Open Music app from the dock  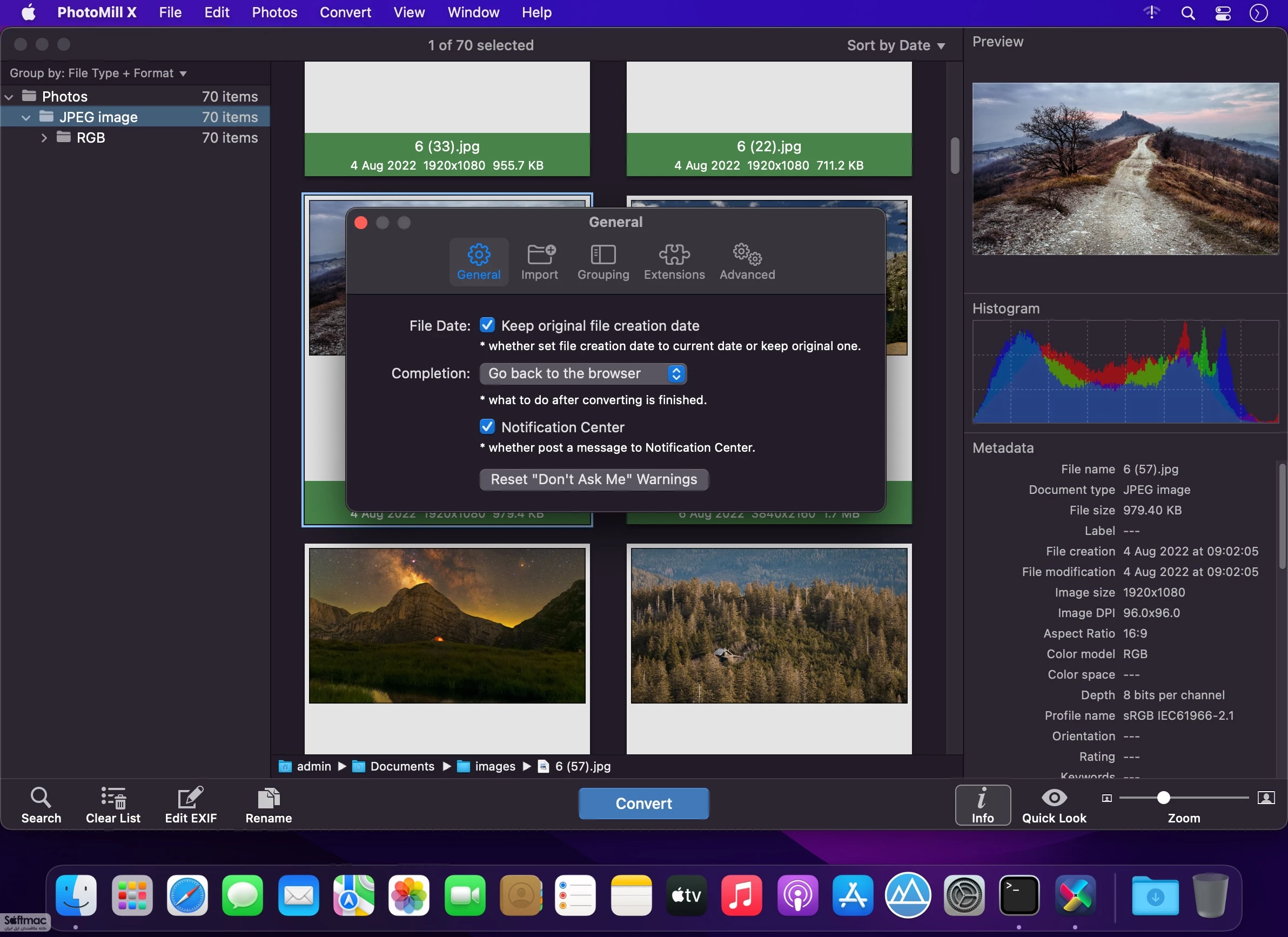[742, 895]
